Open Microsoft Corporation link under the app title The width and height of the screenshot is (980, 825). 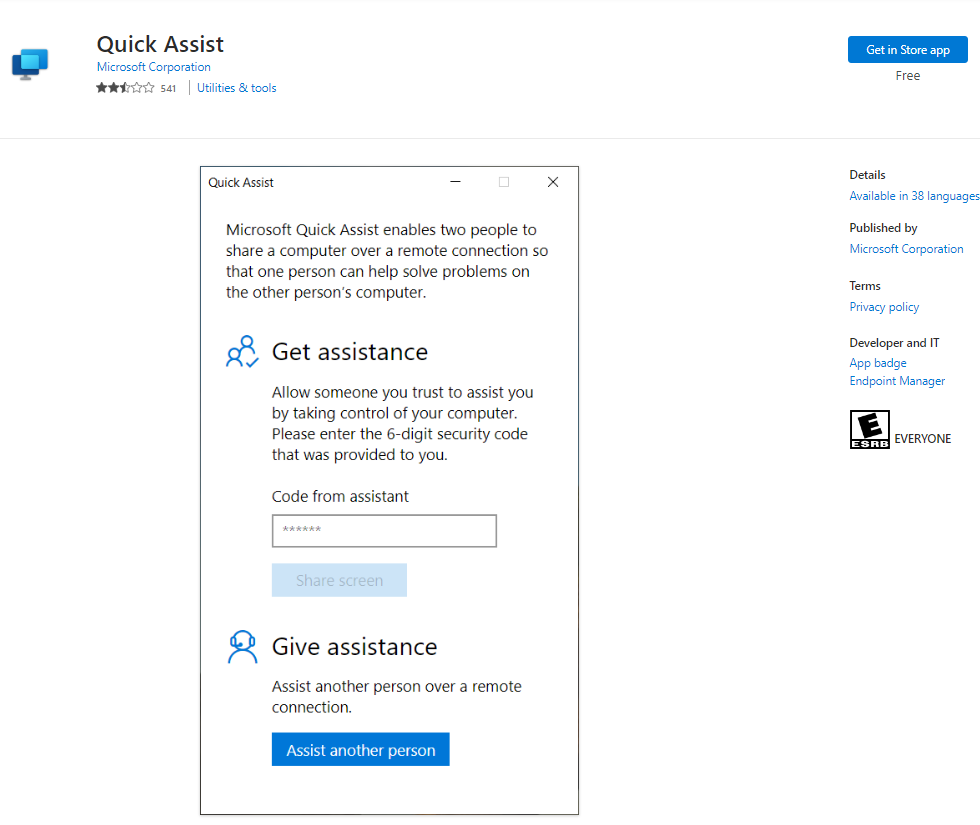click(x=153, y=67)
